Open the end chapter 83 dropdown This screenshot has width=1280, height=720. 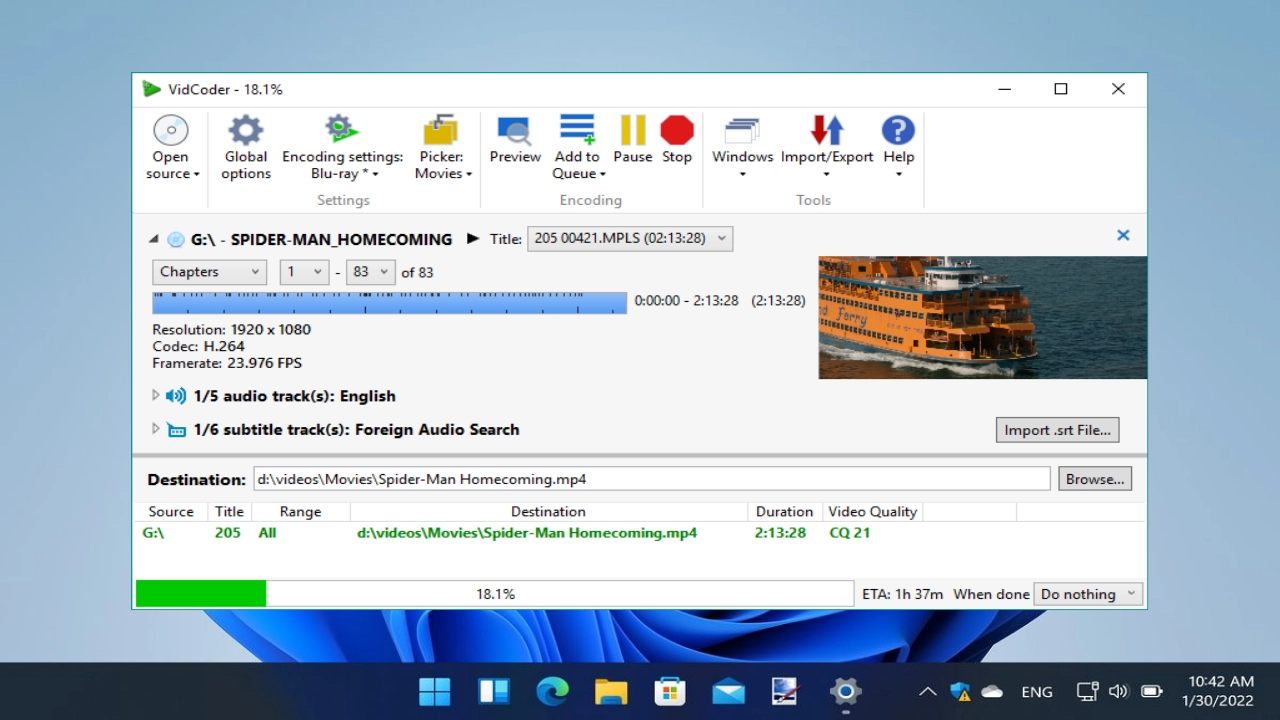(x=370, y=272)
